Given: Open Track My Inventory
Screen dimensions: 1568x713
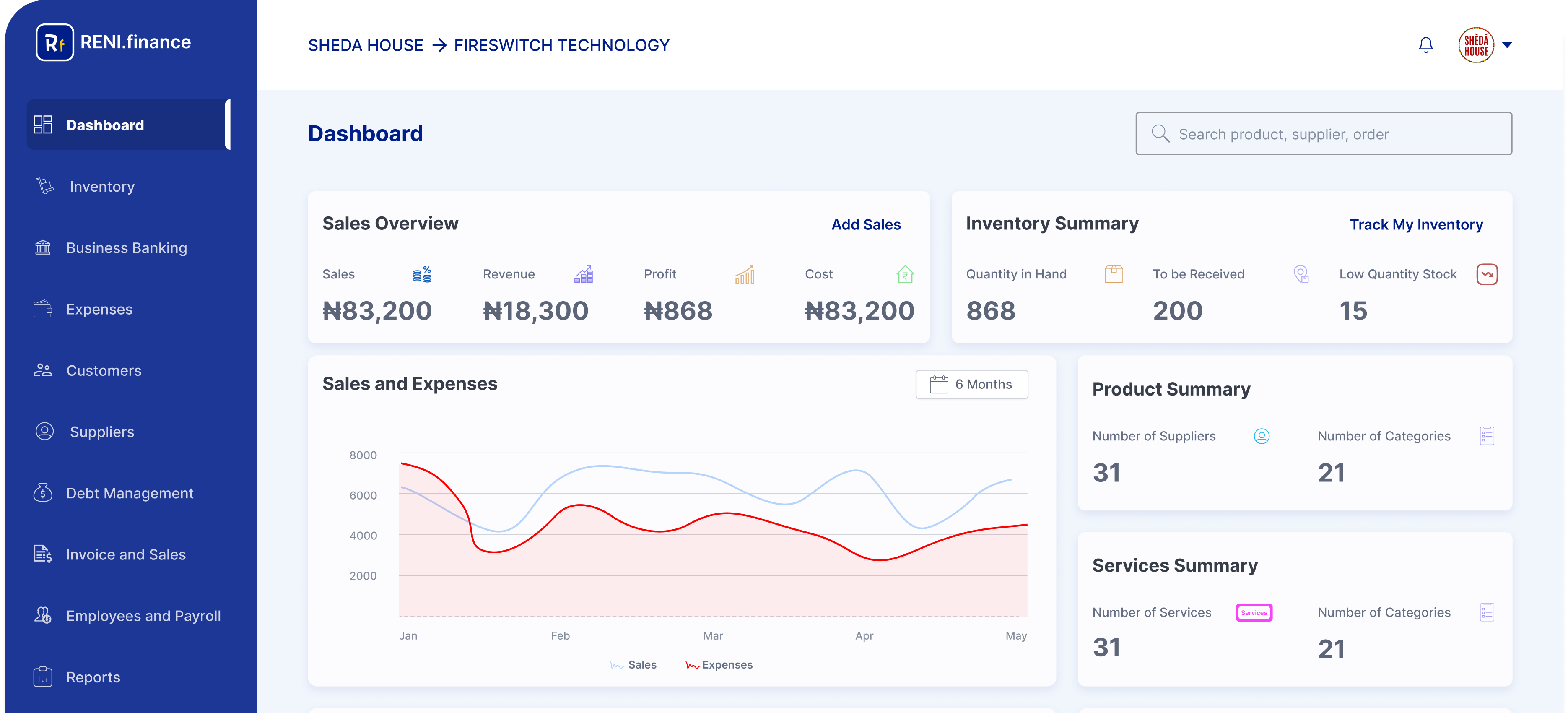Looking at the screenshot, I should pyautogui.click(x=1417, y=224).
